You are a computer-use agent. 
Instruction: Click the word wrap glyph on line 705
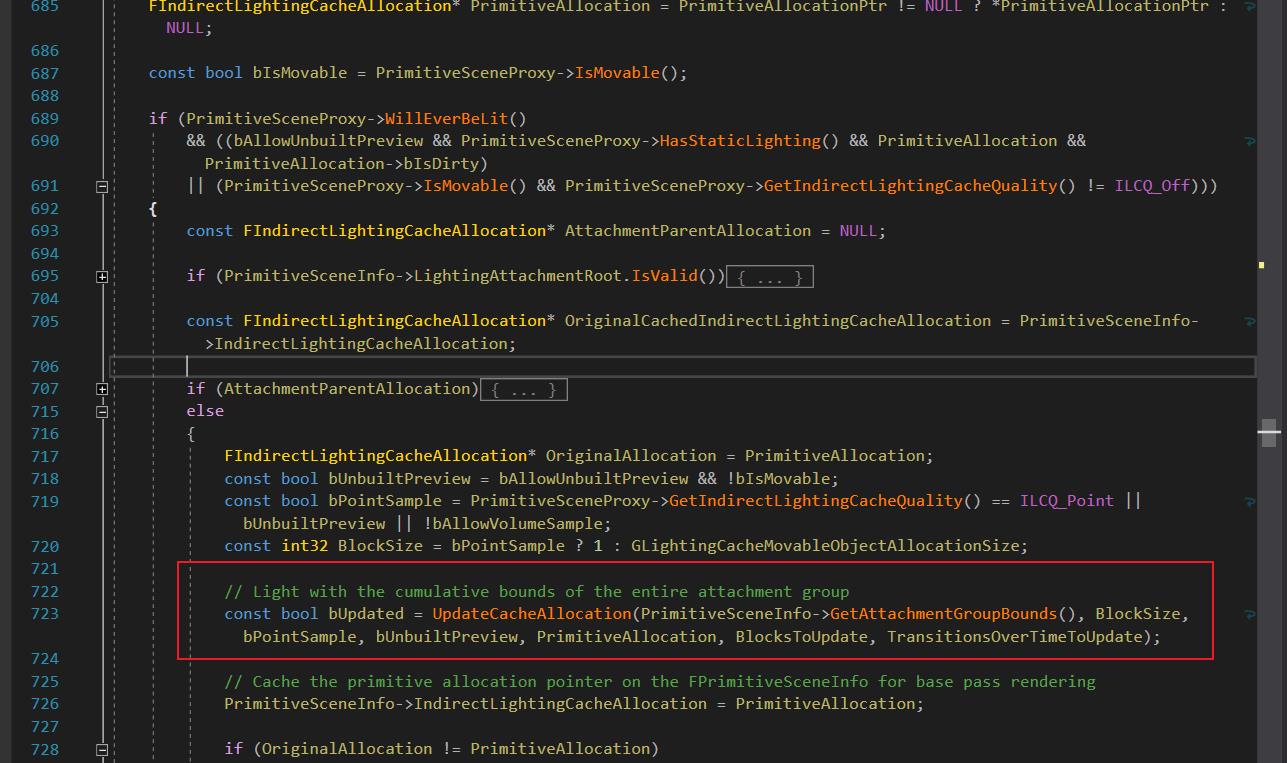(x=1250, y=321)
